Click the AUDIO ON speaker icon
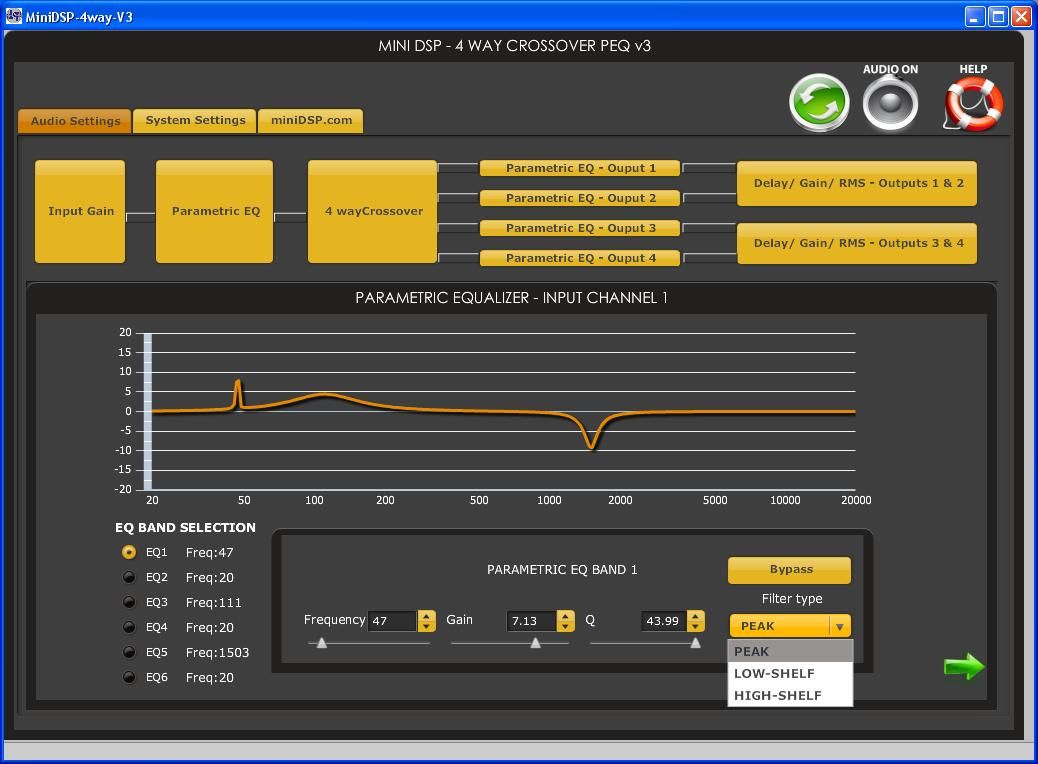 [890, 101]
